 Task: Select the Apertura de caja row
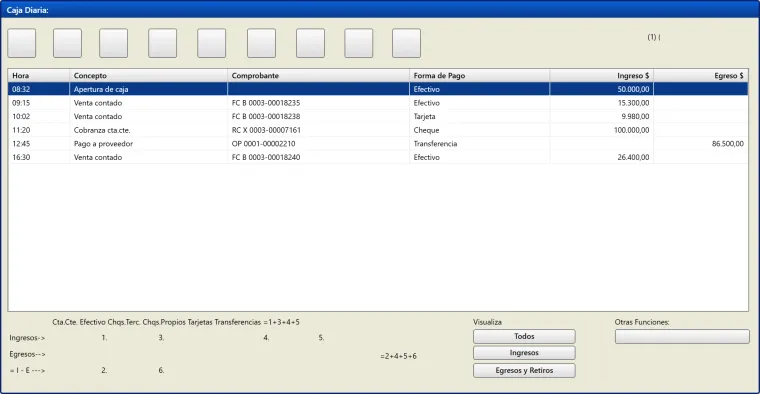click(378, 89)
